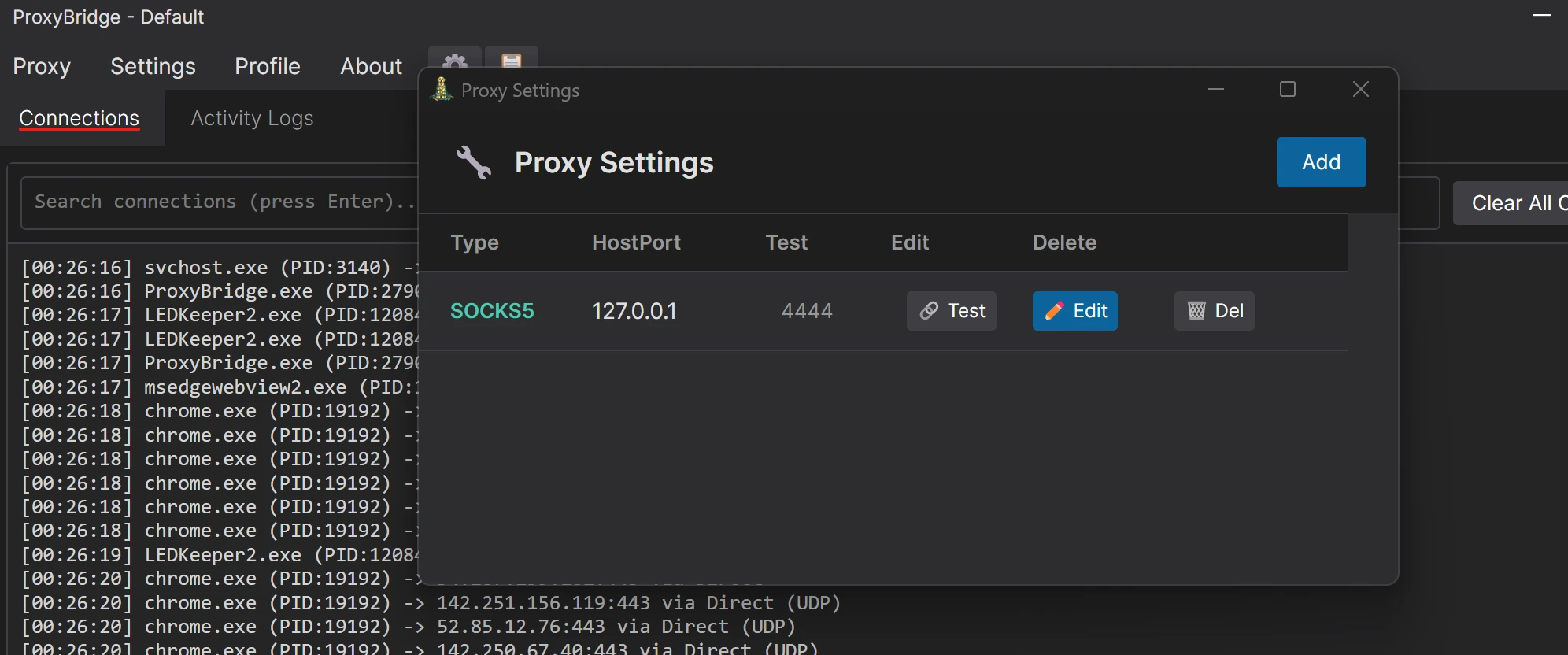Select the svchost.exe (PID:3140) log line
Viewport: 1568px width, 655px height.
[219, 268]
